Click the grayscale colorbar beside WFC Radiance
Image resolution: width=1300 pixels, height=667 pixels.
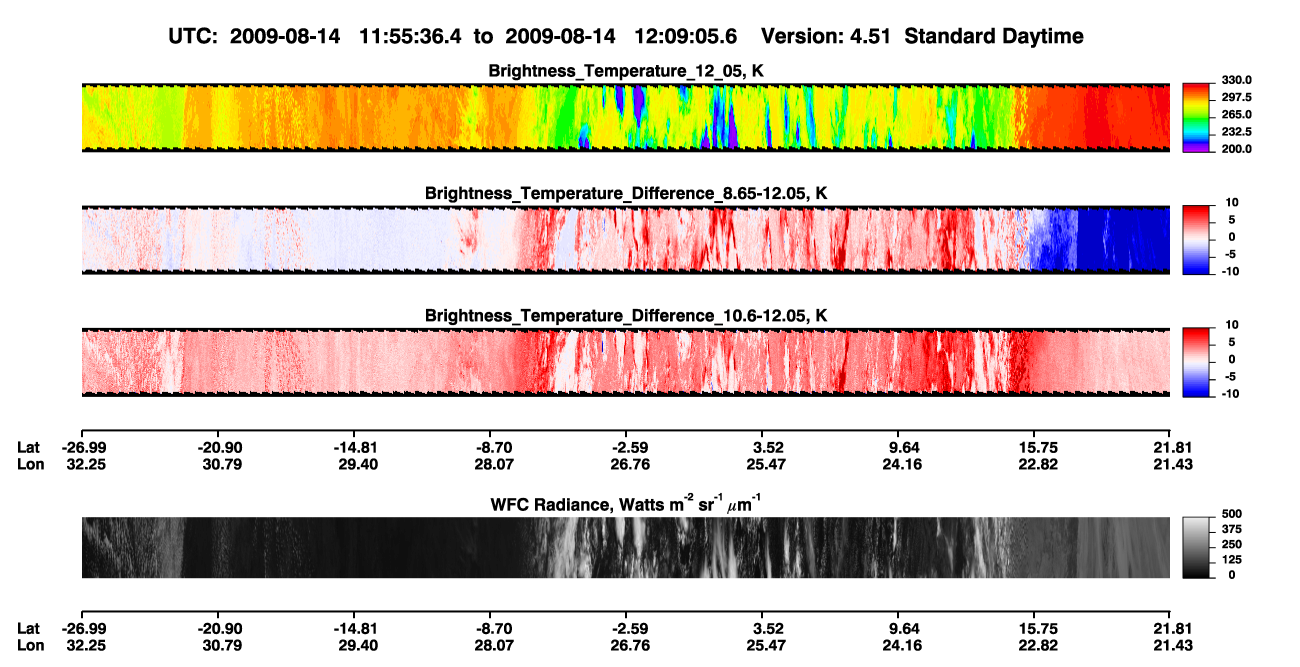1197,548
